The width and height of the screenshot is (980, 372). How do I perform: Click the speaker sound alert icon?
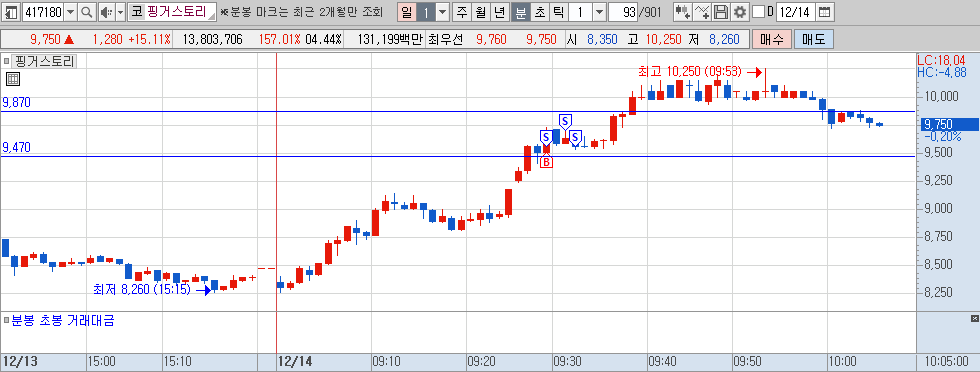coord(106,11)
